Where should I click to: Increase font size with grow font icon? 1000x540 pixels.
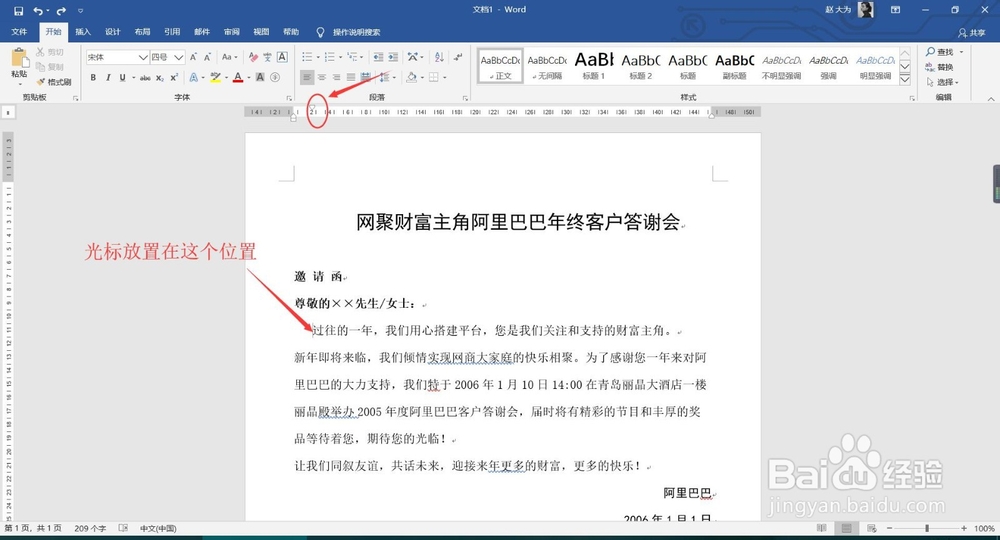(193, 57)
